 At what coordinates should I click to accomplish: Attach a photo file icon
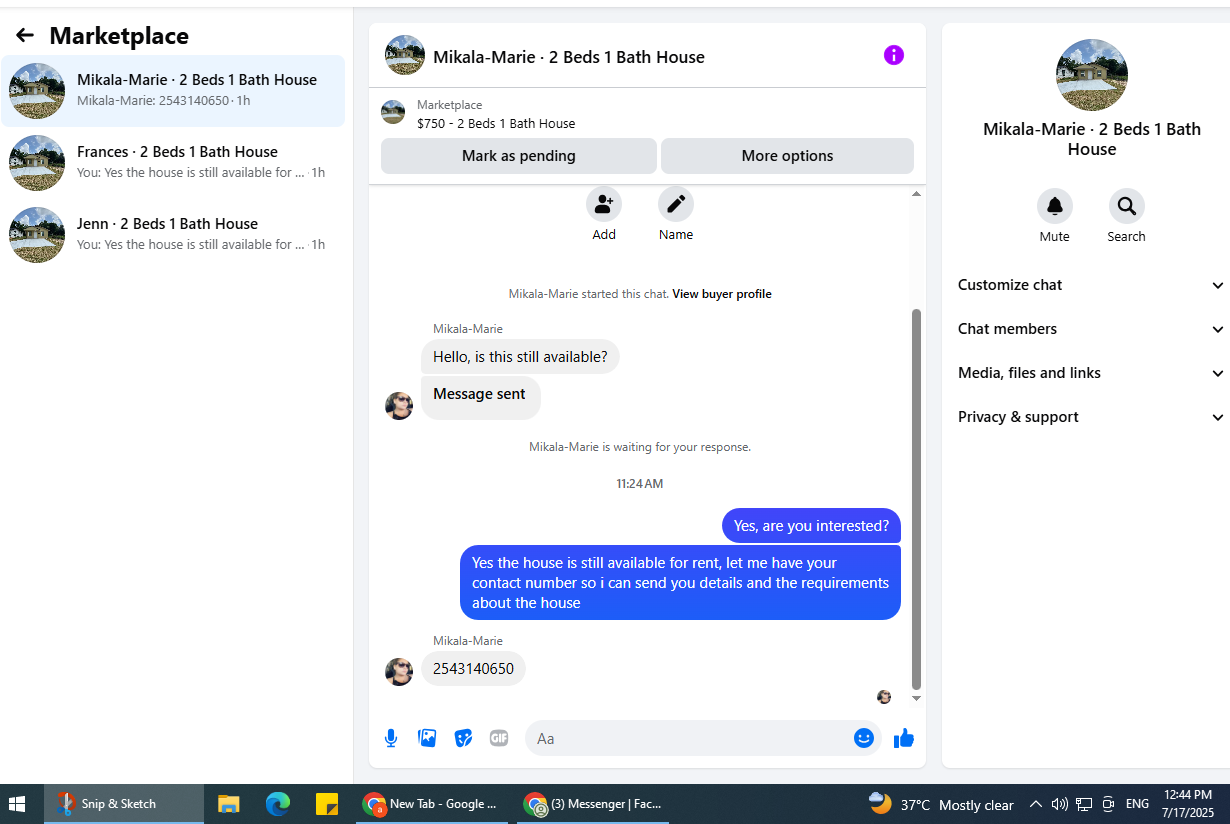(427, 738)
